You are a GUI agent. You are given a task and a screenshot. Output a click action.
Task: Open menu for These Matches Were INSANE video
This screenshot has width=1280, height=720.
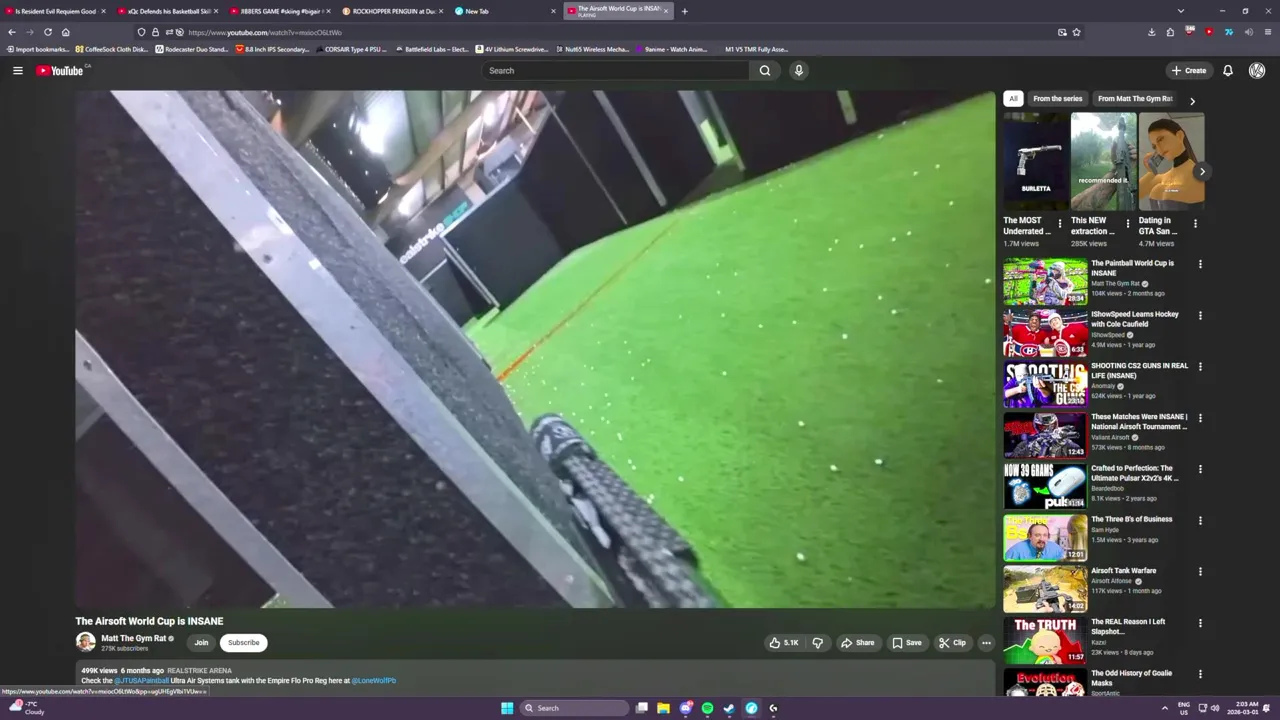[1200, 418]
